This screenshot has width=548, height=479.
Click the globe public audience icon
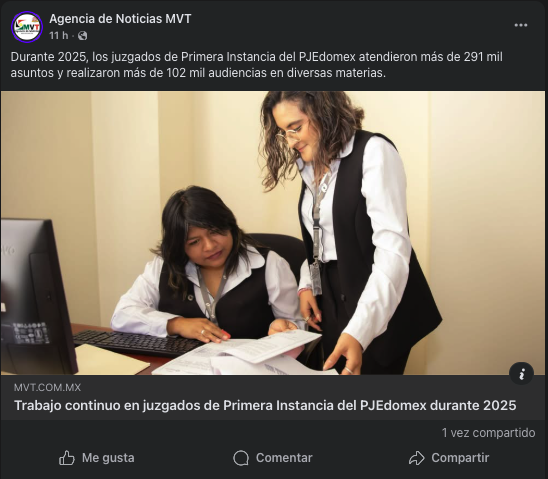(82, 36)
